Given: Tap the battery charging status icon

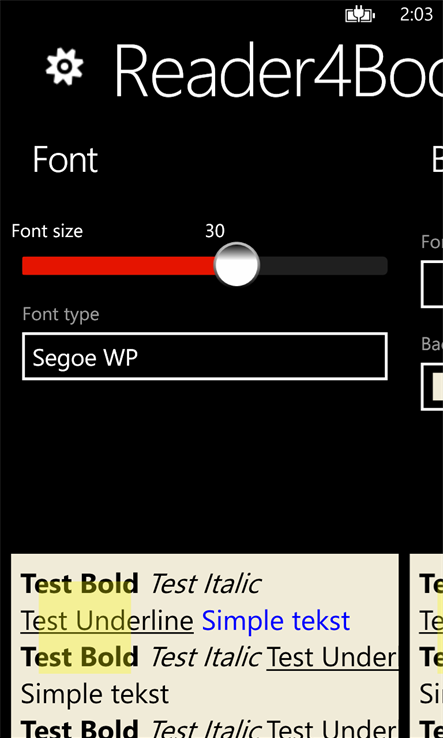Looking at the screenshot, I should pyautogui.click(x=360, y=16).
